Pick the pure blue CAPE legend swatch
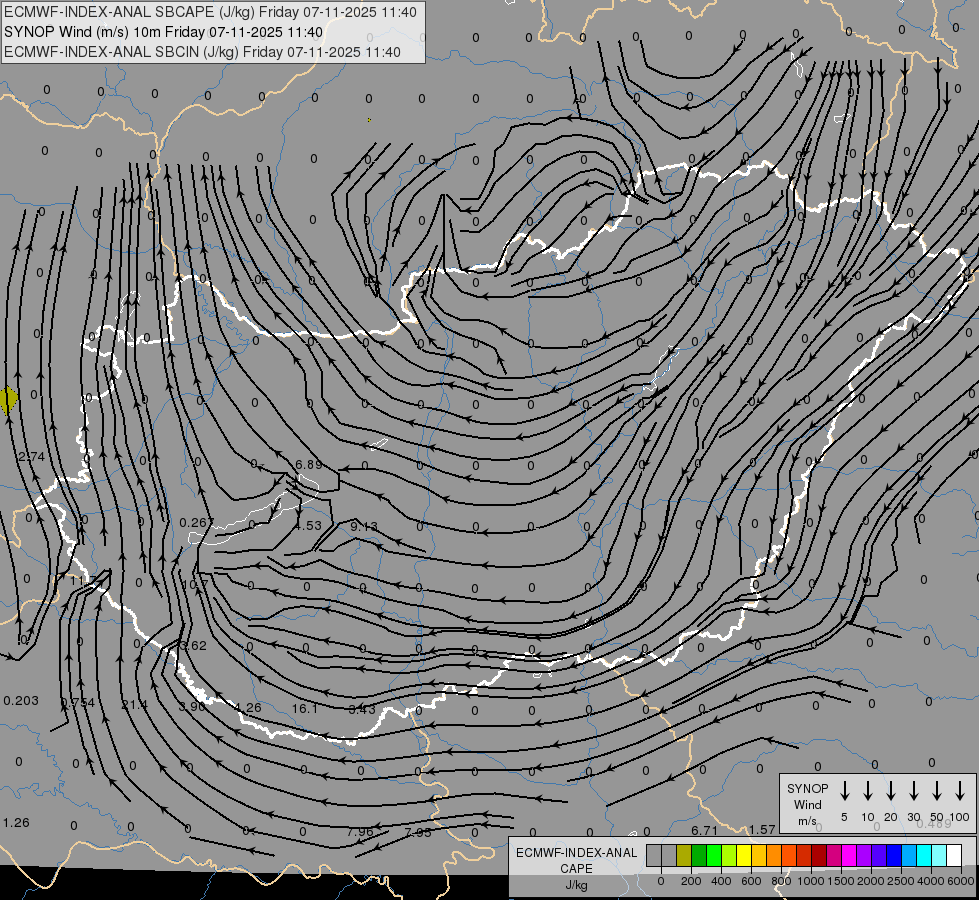This screenshot has width=979, height=900. coord(893,855)
